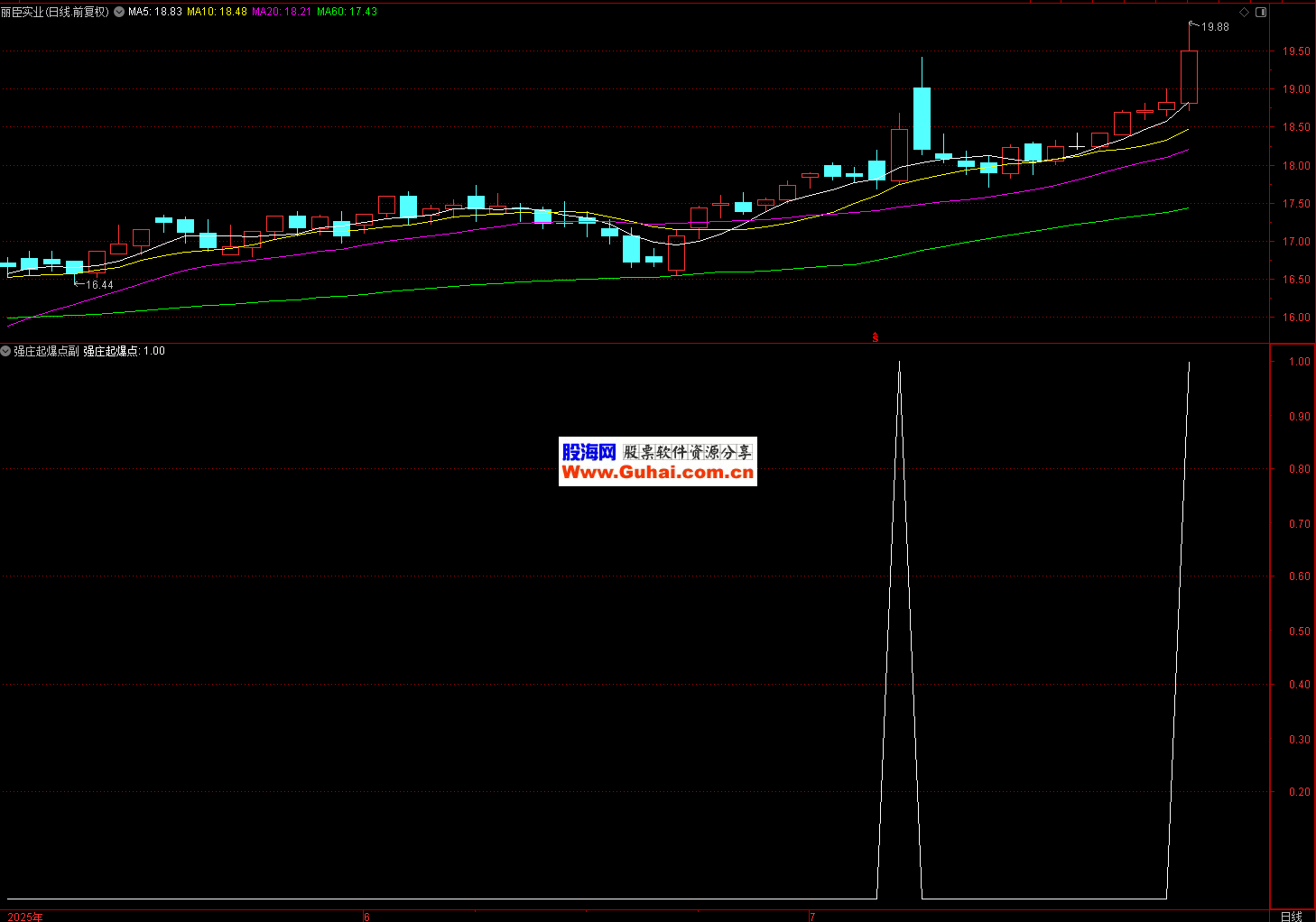Click the 0.50 indicator axis label

pos(1300,632)
